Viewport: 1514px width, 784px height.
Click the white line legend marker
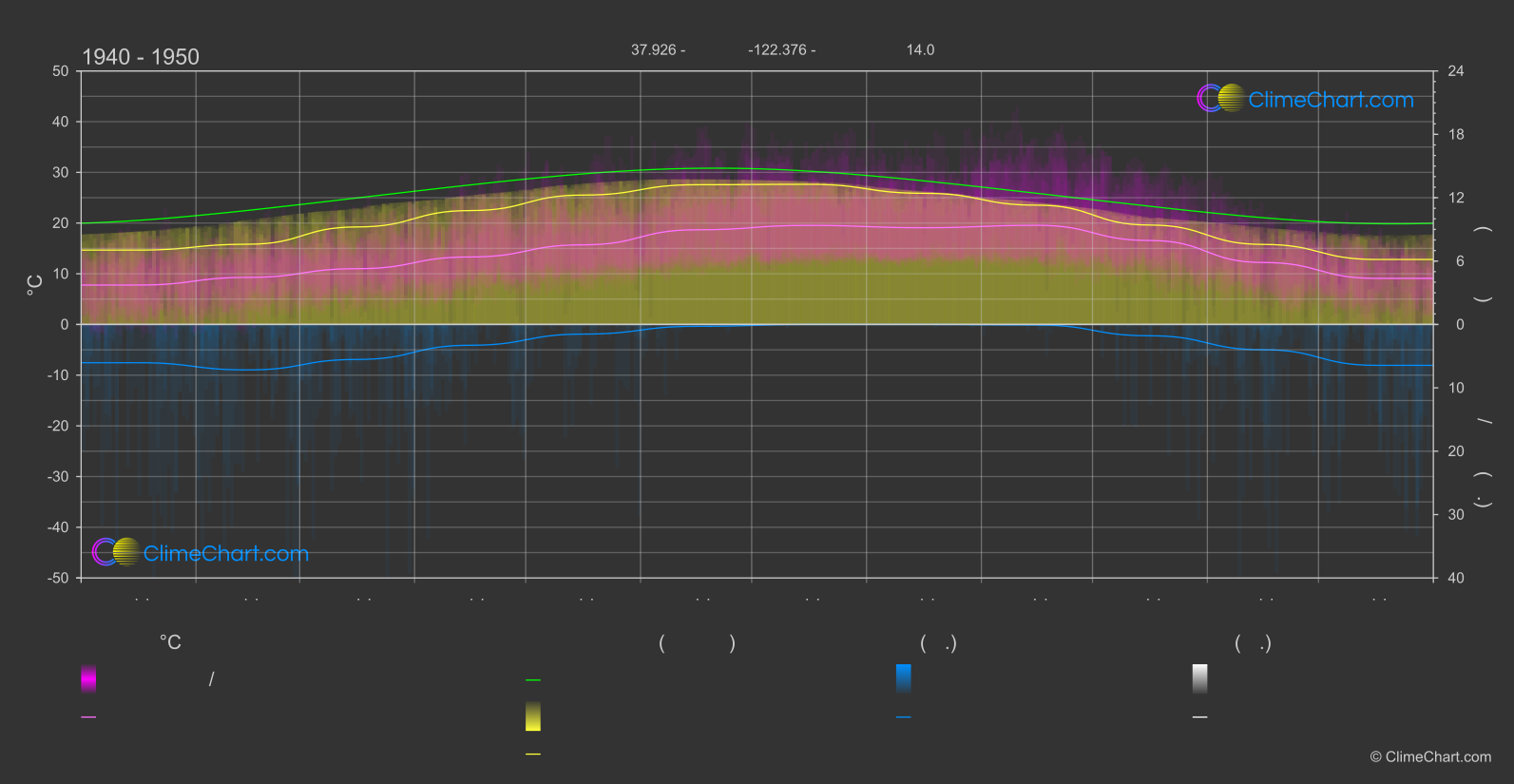(1199, 717)
